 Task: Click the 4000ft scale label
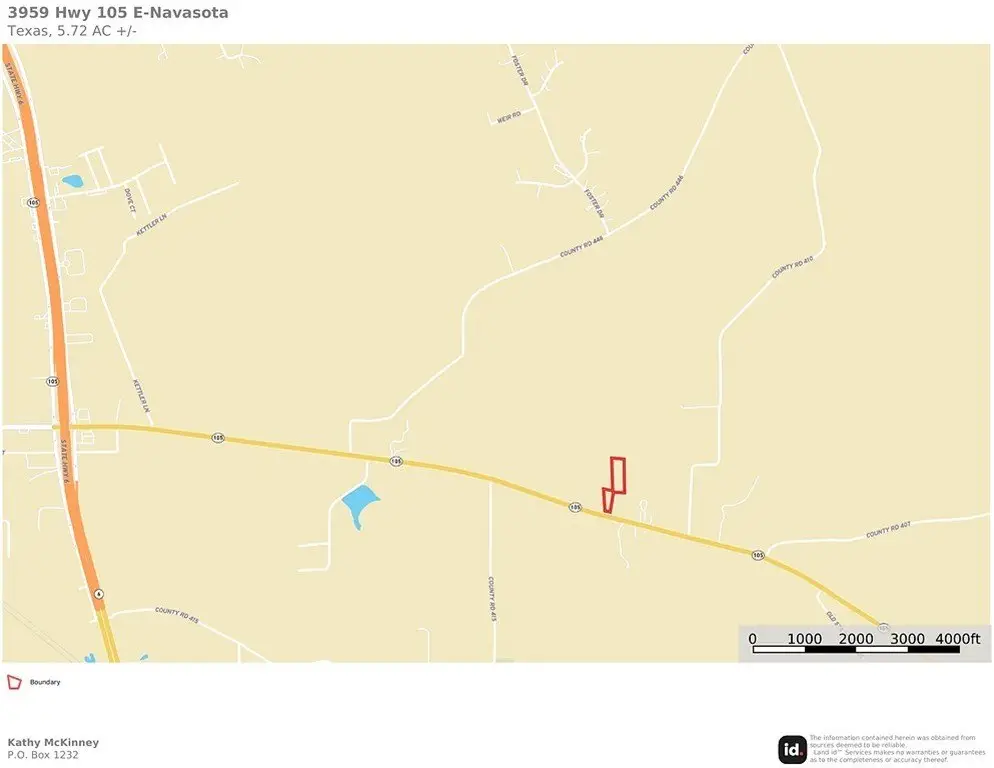click(x=958, y=638)
